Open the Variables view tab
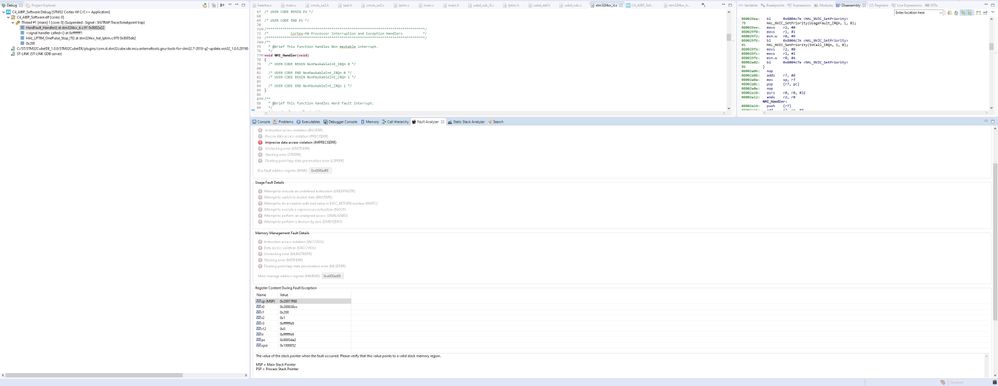998x386 pixels. pos(748,5)
